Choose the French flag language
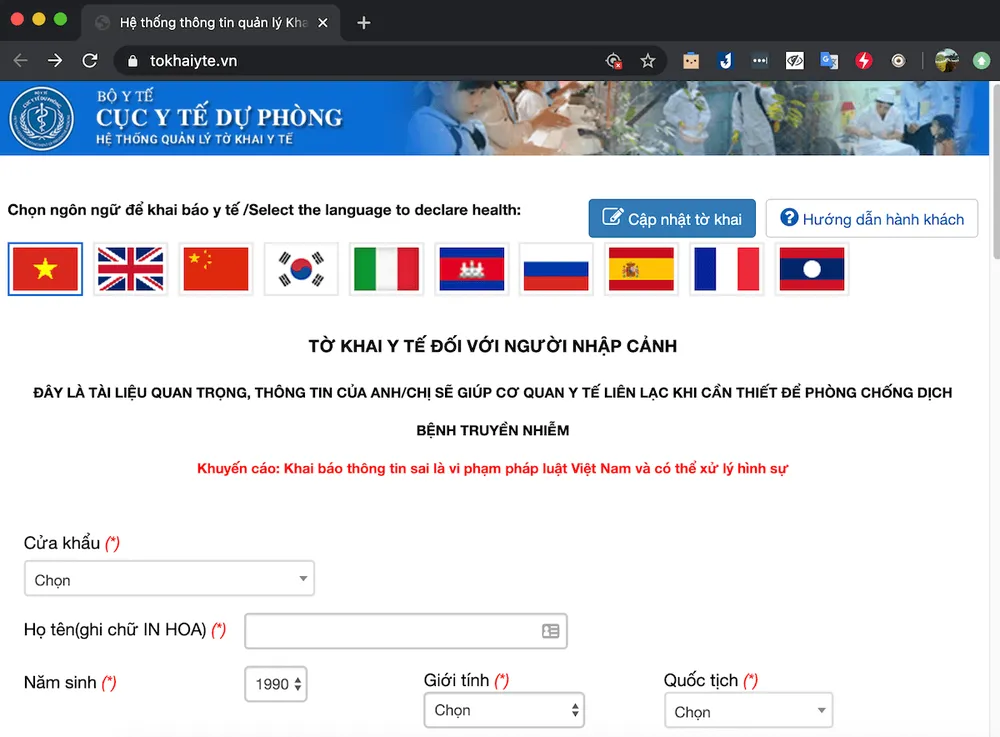Viewport: 1000px width, 737px height. [x=726, y=269]
